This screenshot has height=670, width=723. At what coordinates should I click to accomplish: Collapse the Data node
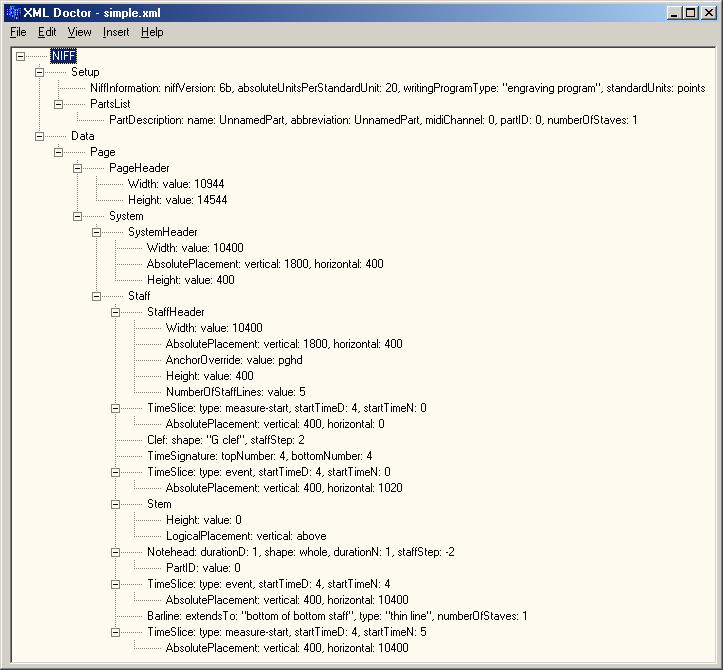tap(40, 136)
